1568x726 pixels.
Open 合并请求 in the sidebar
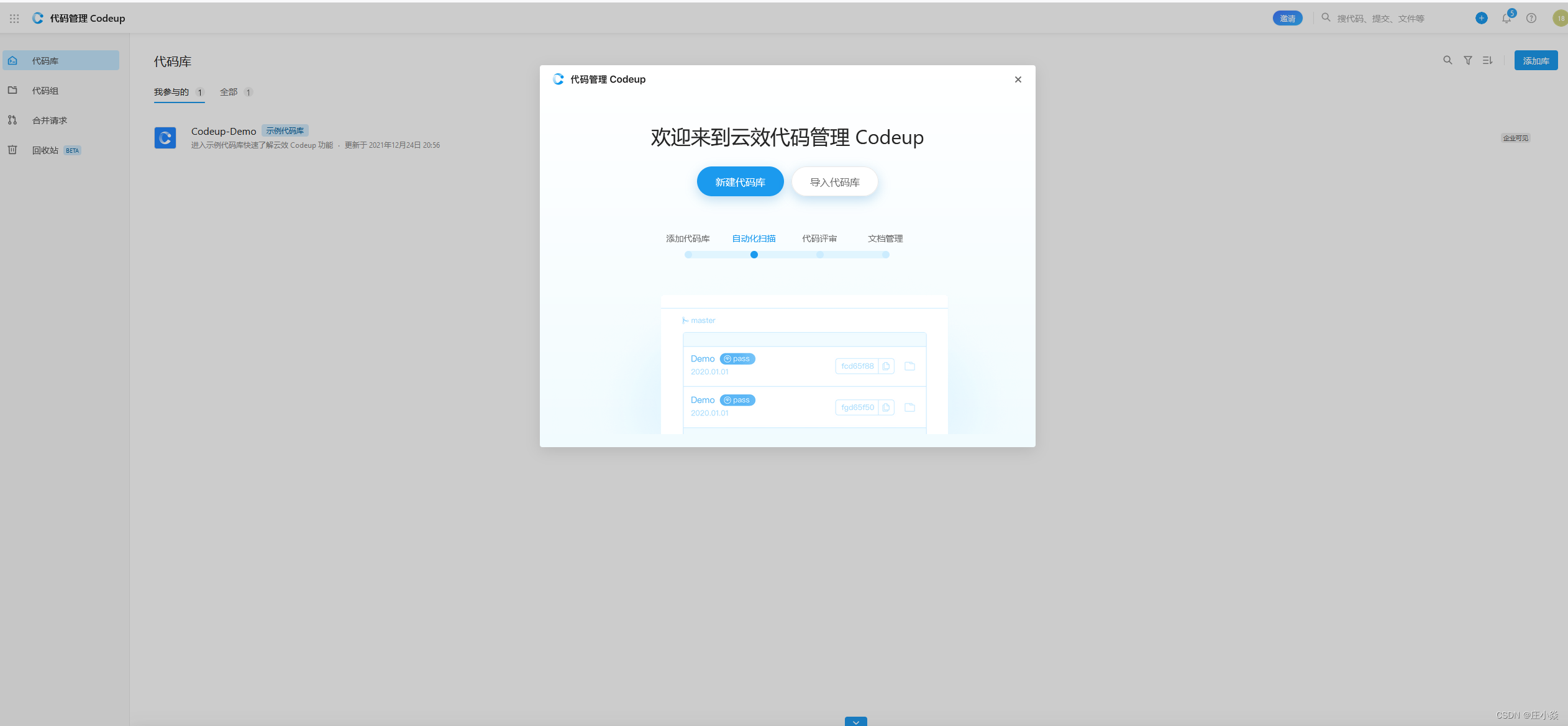(x=50, y=120)
